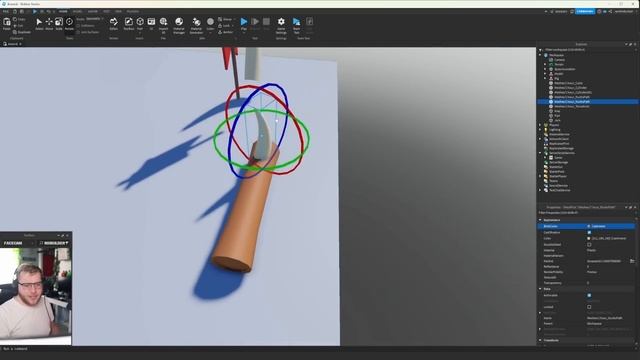Click the Stop button in Test group

[x=266, y=24]
